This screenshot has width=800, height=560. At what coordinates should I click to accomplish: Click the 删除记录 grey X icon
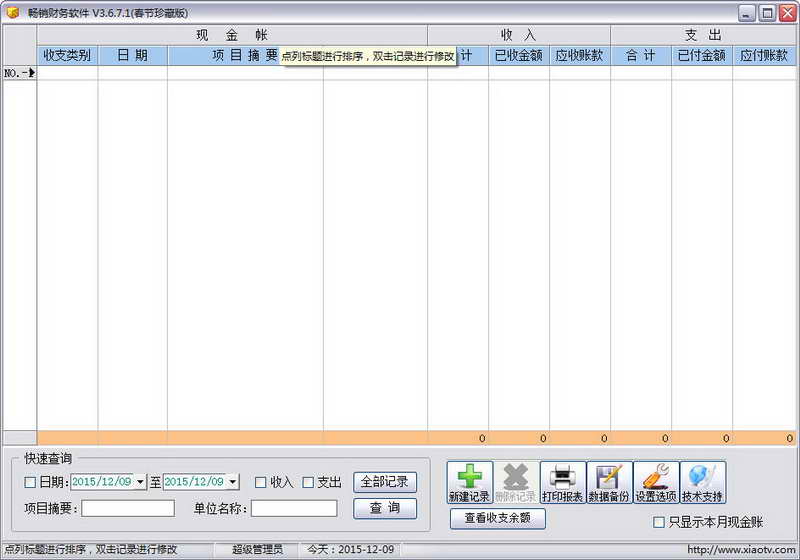[516, 482]
